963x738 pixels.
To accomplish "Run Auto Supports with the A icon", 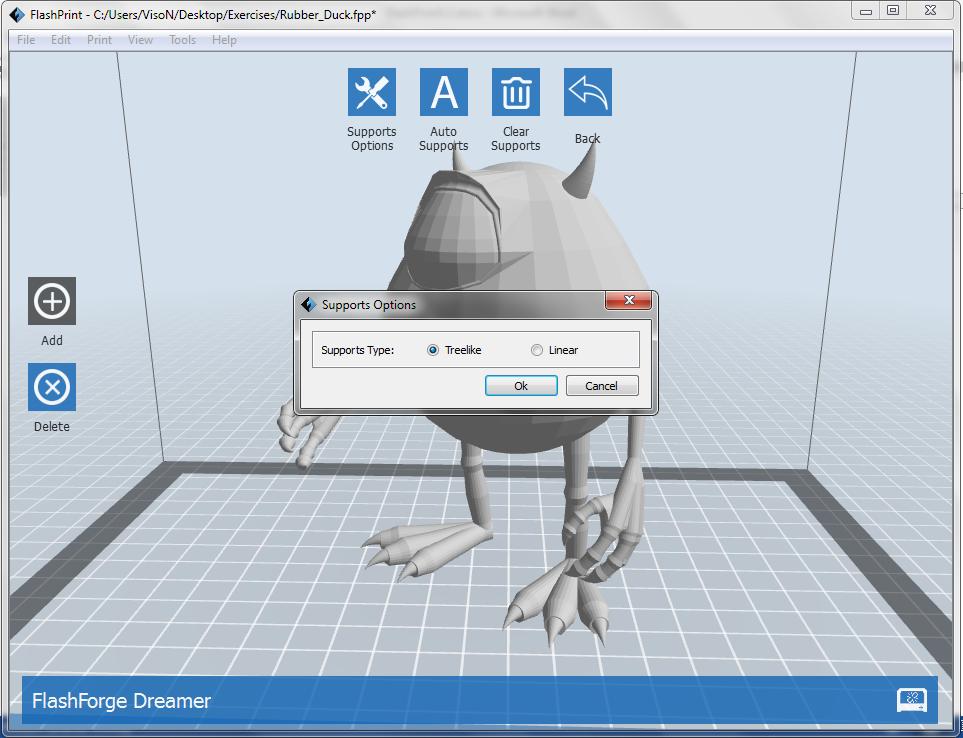I will click(x=443, y=92).
